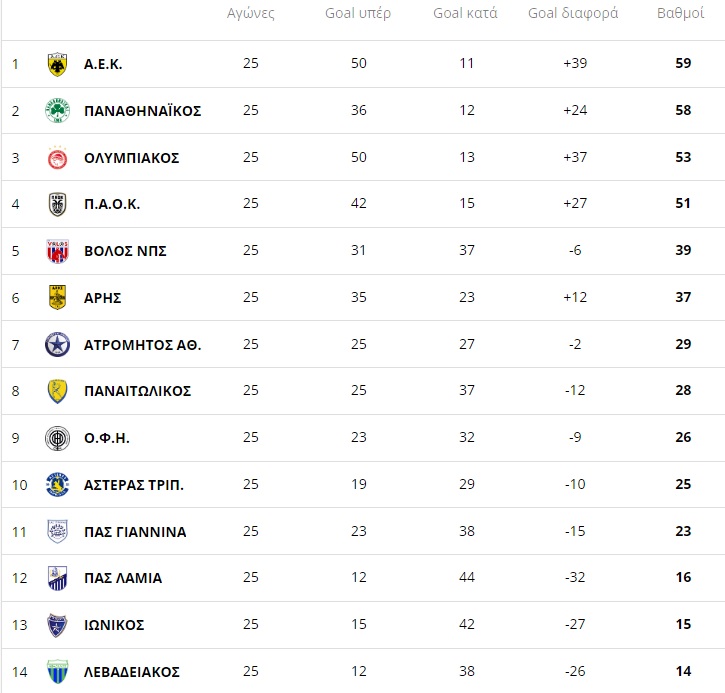Viewport: 725px width, 693px height.
Task: Click the ΠΑΣ ΛΑΜΙΑ team crest
Action: [57, 578]
